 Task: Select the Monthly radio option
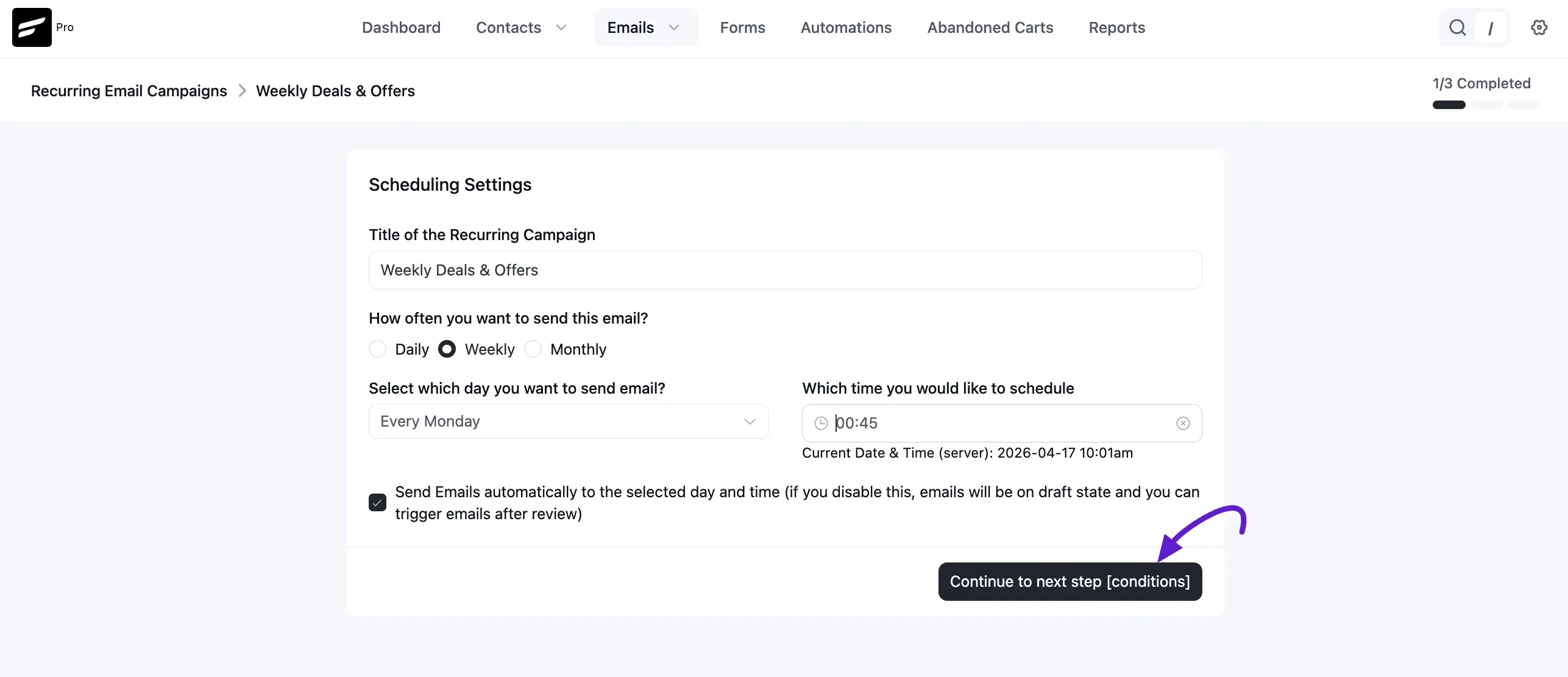click(533, 349)
